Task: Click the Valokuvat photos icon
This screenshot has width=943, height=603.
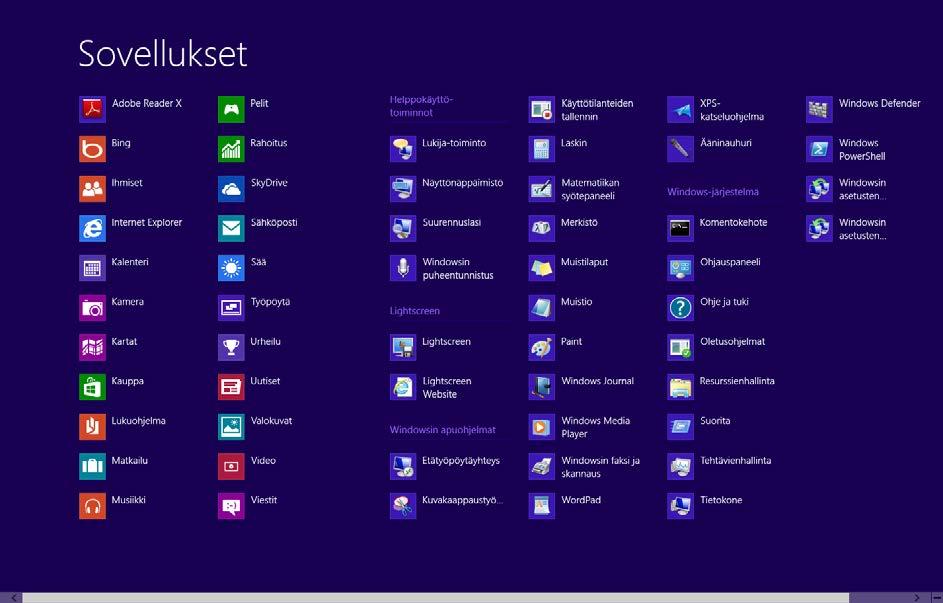Action: (x=231, y=427)
